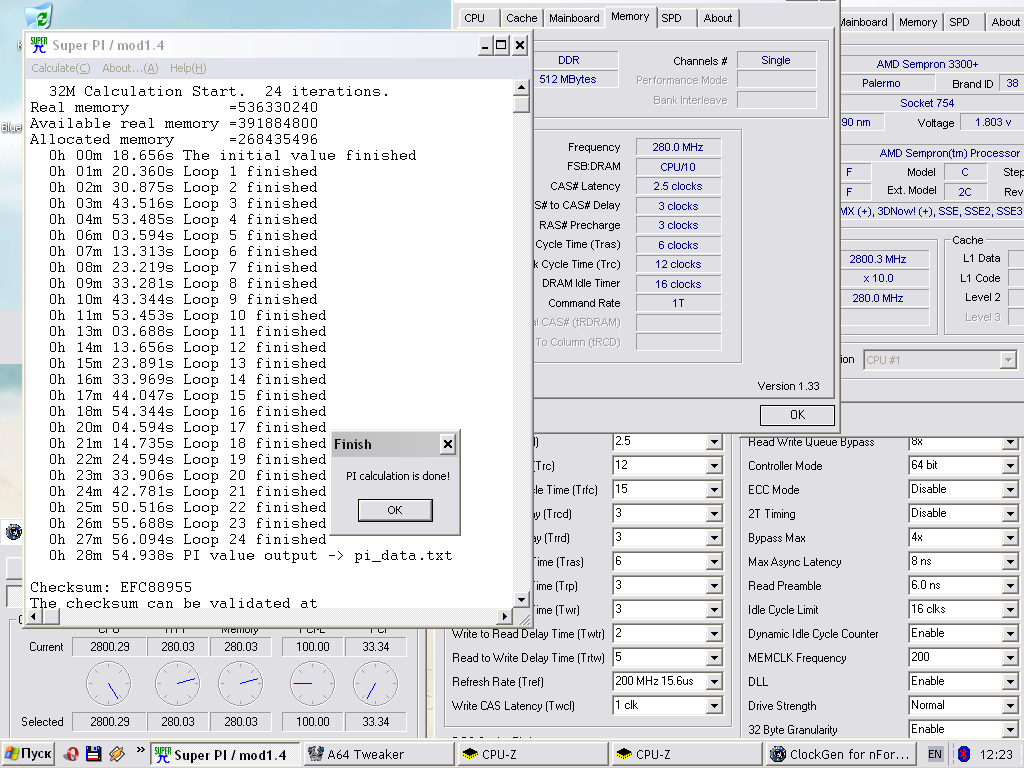
Task: Click the OK button in the CPU-Z Memory window
Action: point(797,415)
